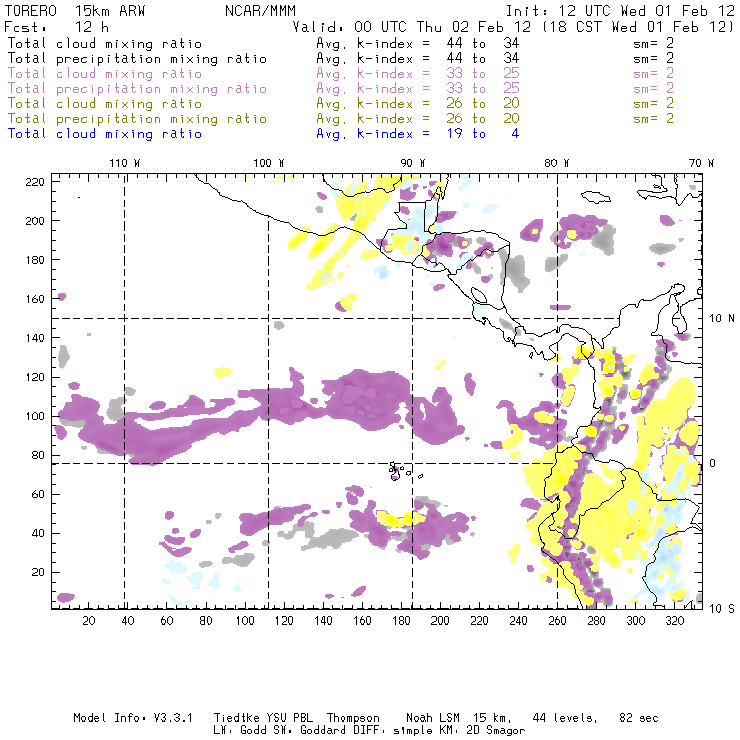Click the purple 'Total cloud mixing ratio' legend line
This screenshot has width=740, height=740.
(105, 74)
